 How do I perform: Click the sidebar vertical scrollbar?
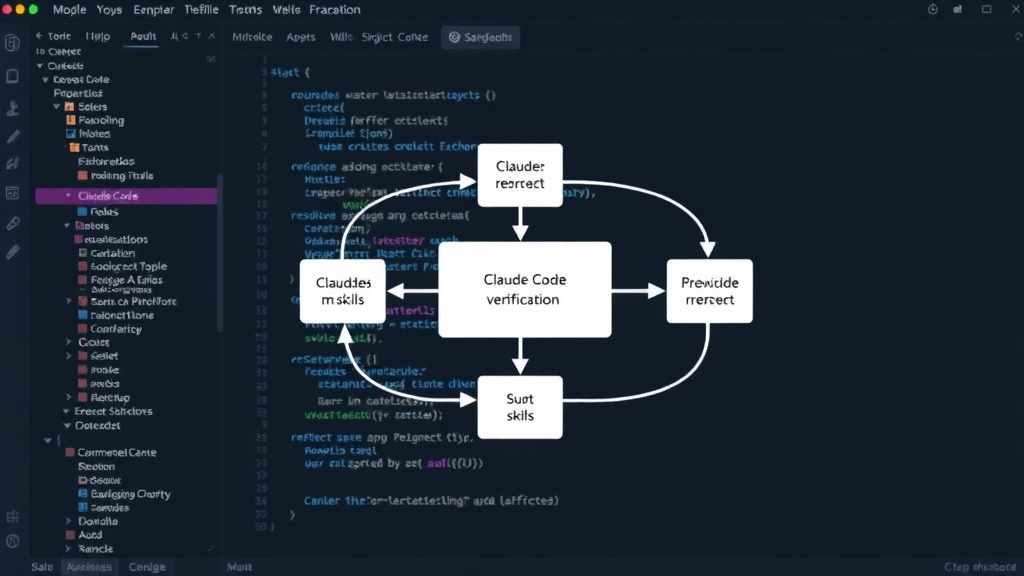click(x=219, y=251)
